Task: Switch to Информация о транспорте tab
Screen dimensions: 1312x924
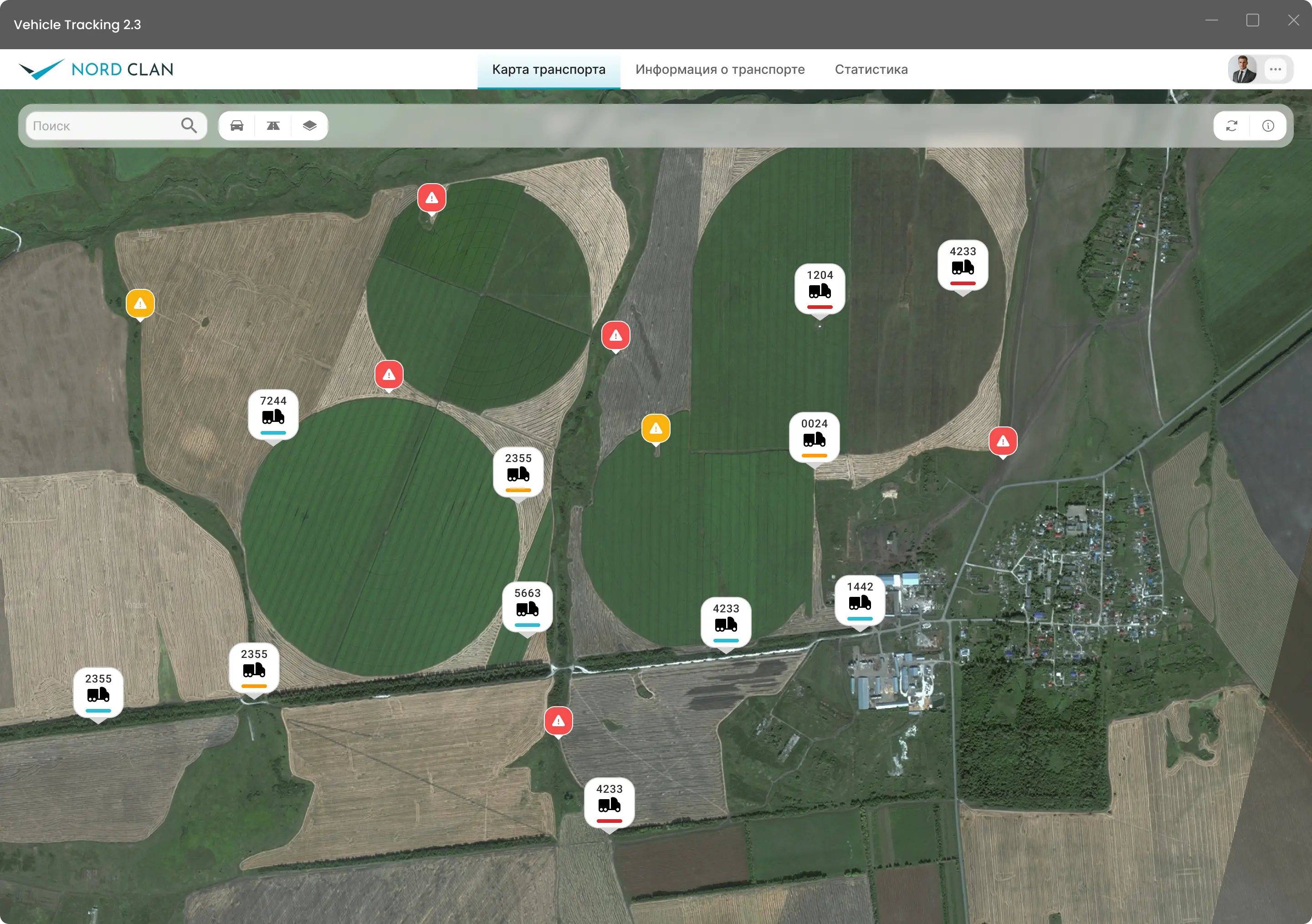Action: pyautogui.click(x=719, y=69)
